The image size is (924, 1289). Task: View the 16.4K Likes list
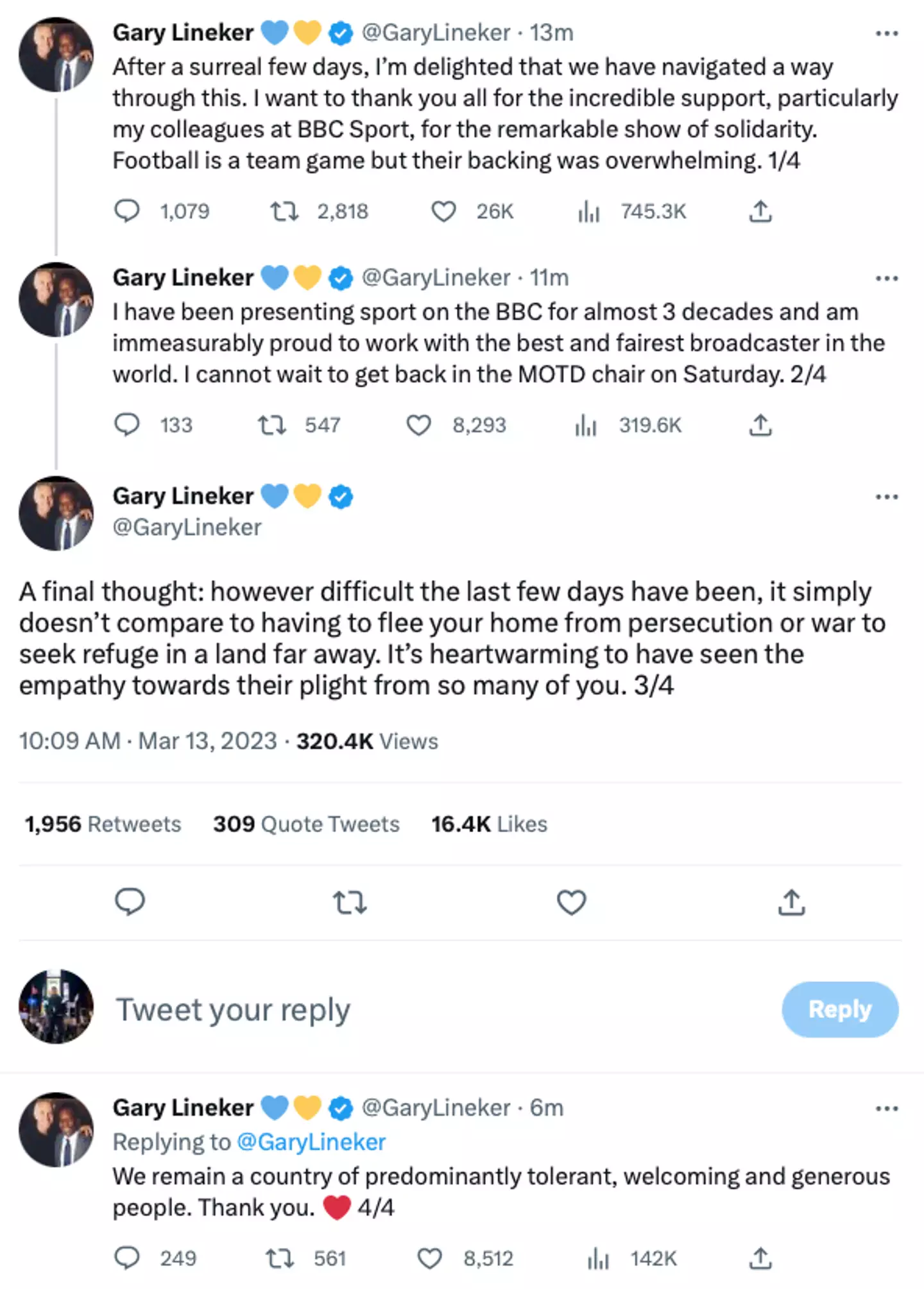(489, 824)
